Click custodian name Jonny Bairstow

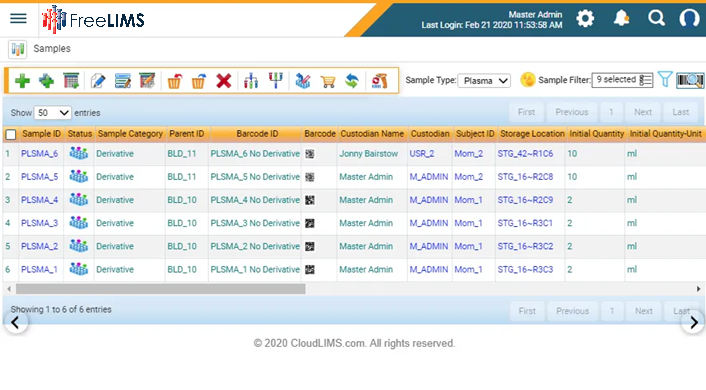pos(368,154)
